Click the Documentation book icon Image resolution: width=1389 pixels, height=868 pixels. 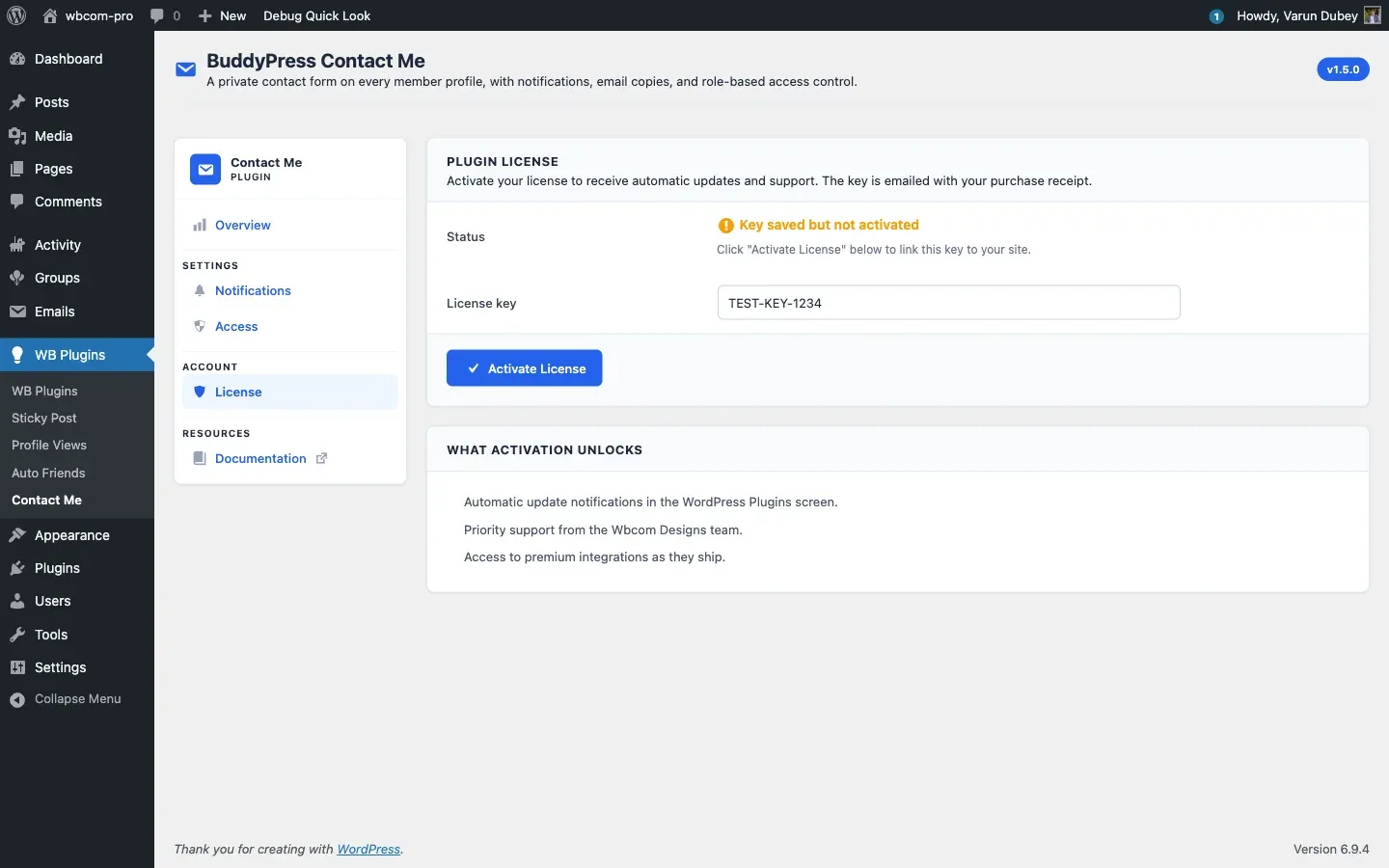200,458
